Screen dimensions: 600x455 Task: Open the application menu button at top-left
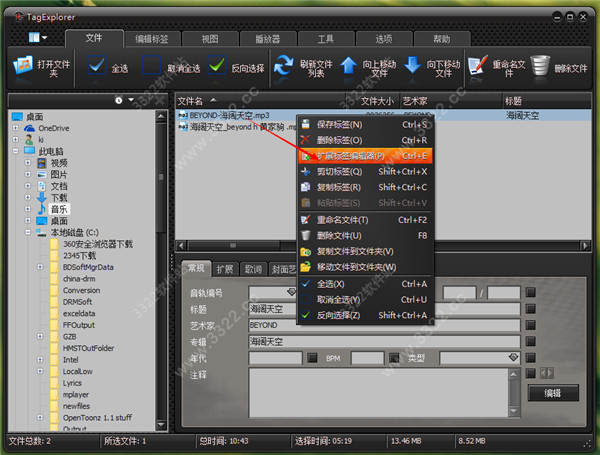point(38,38)
